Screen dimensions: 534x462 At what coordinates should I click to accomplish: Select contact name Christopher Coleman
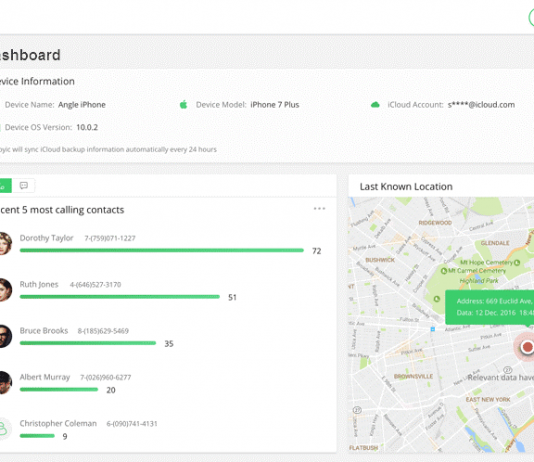tap(58, 423)
